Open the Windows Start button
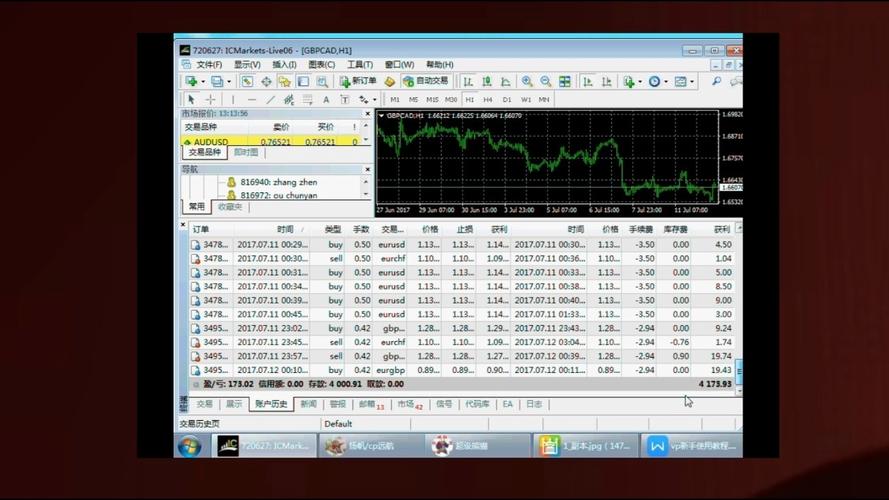Image resolution: width=889 pixels, height=500 pixels. coord(190,447)
